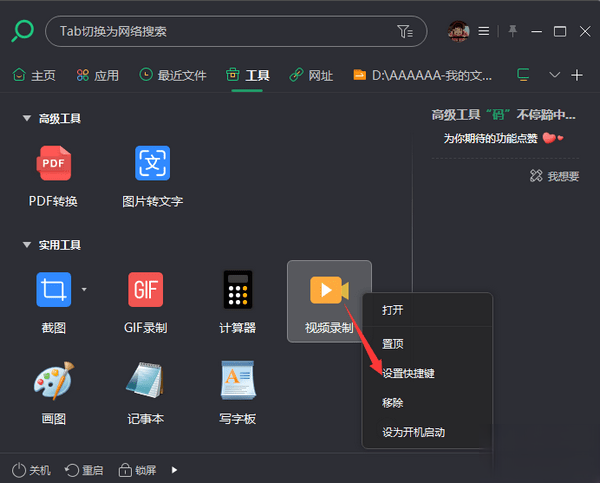Open the 计算器 calculator

tap(238, 302)
